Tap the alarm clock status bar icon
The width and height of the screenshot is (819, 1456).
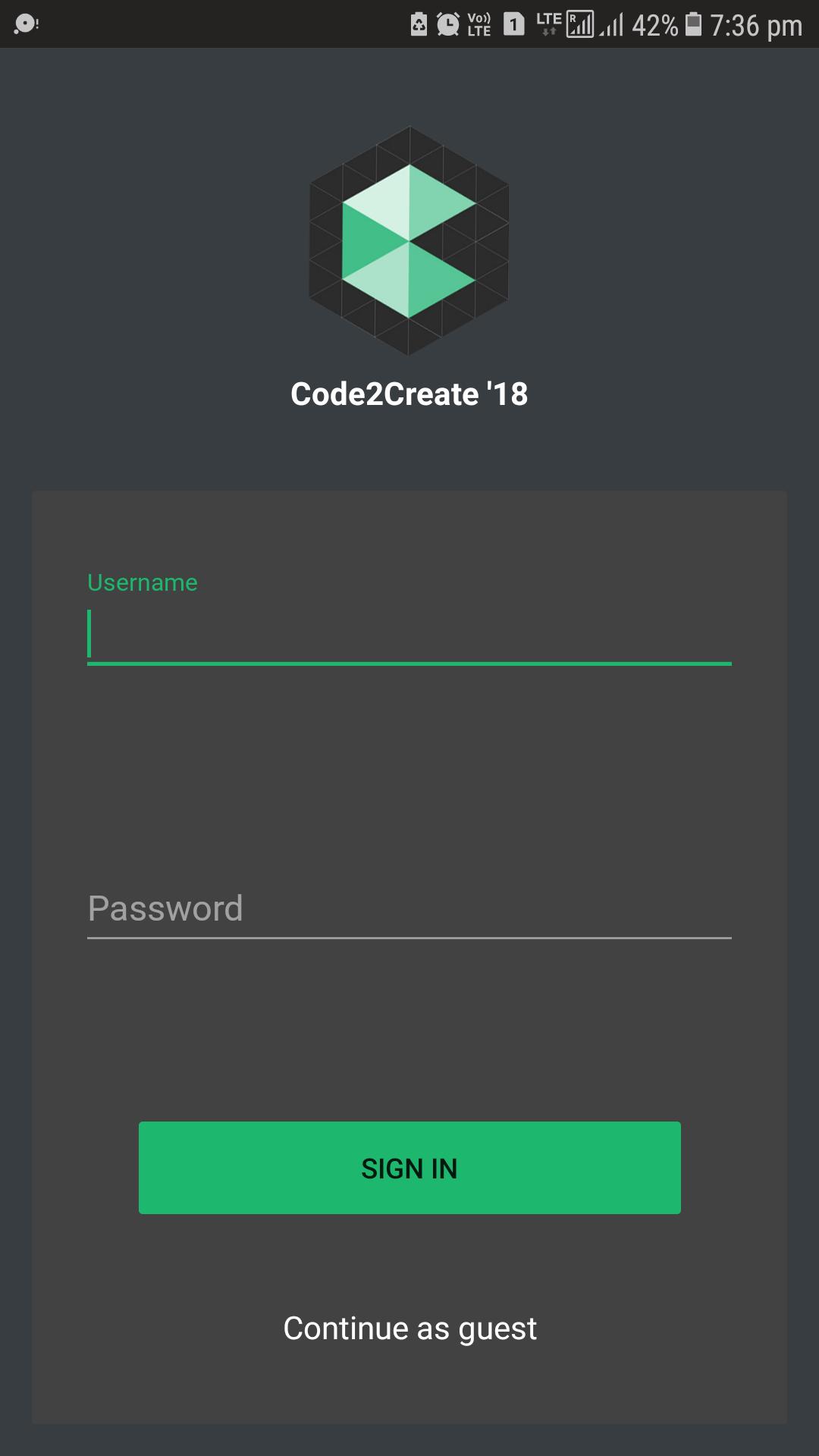447,23
